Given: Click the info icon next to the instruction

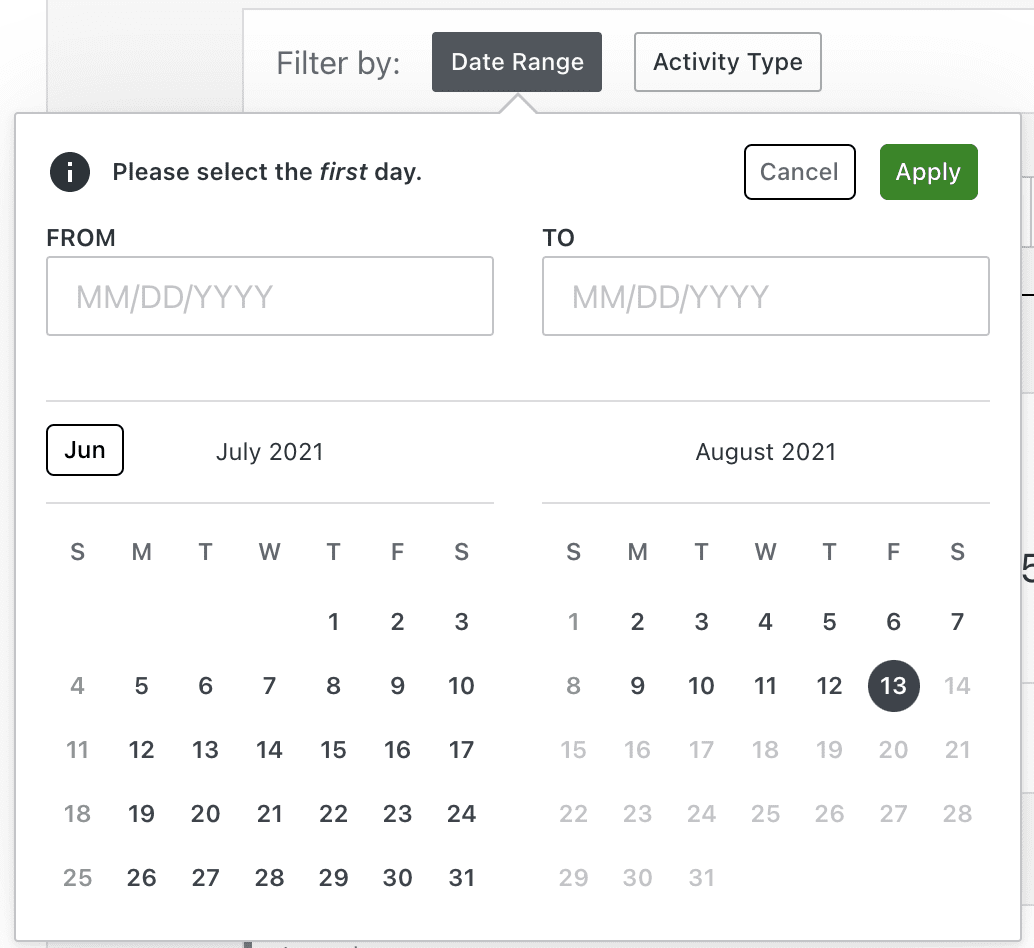Looking at the screenshot, I should [69, 172].
